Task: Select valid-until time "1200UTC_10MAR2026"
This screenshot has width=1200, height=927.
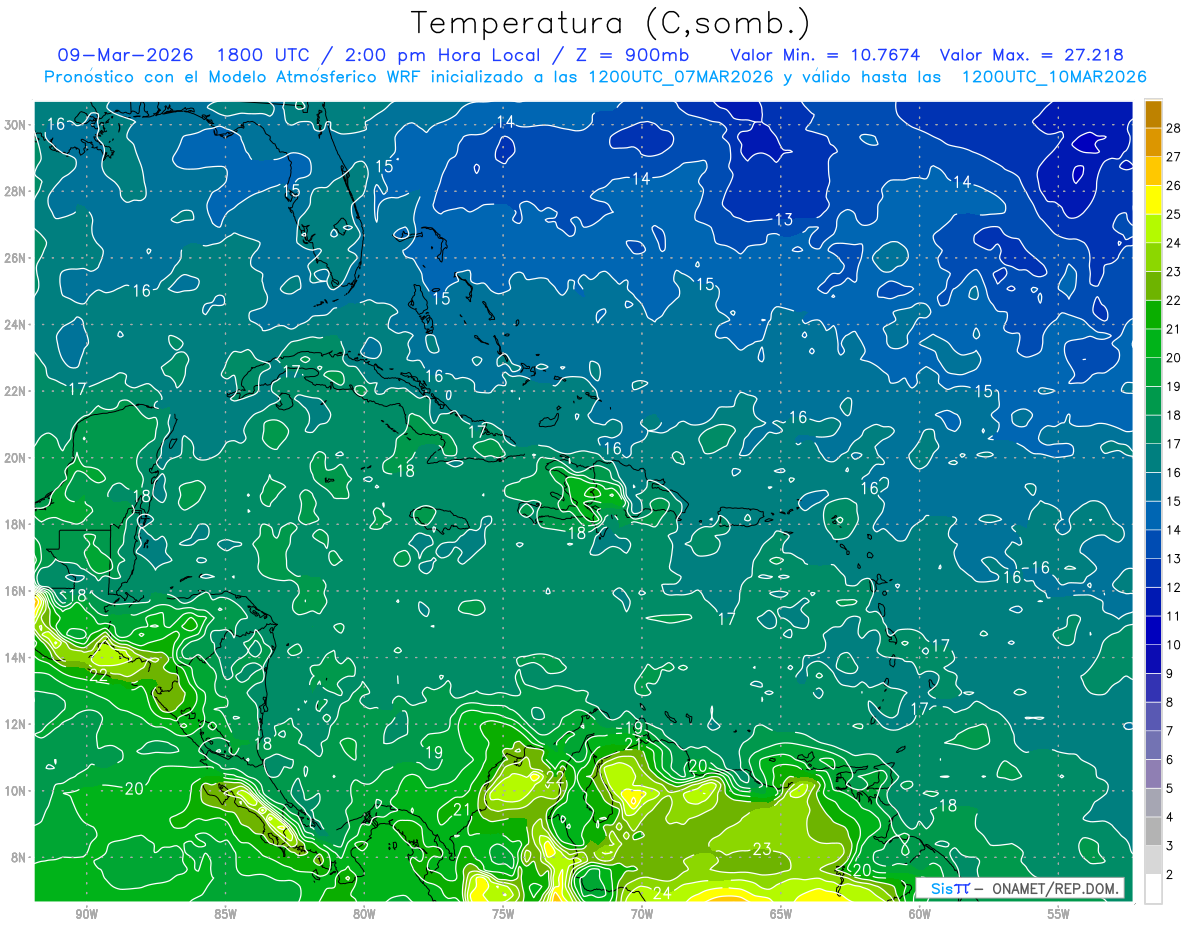Action: pyautogui.click(x=1054, y=77)
